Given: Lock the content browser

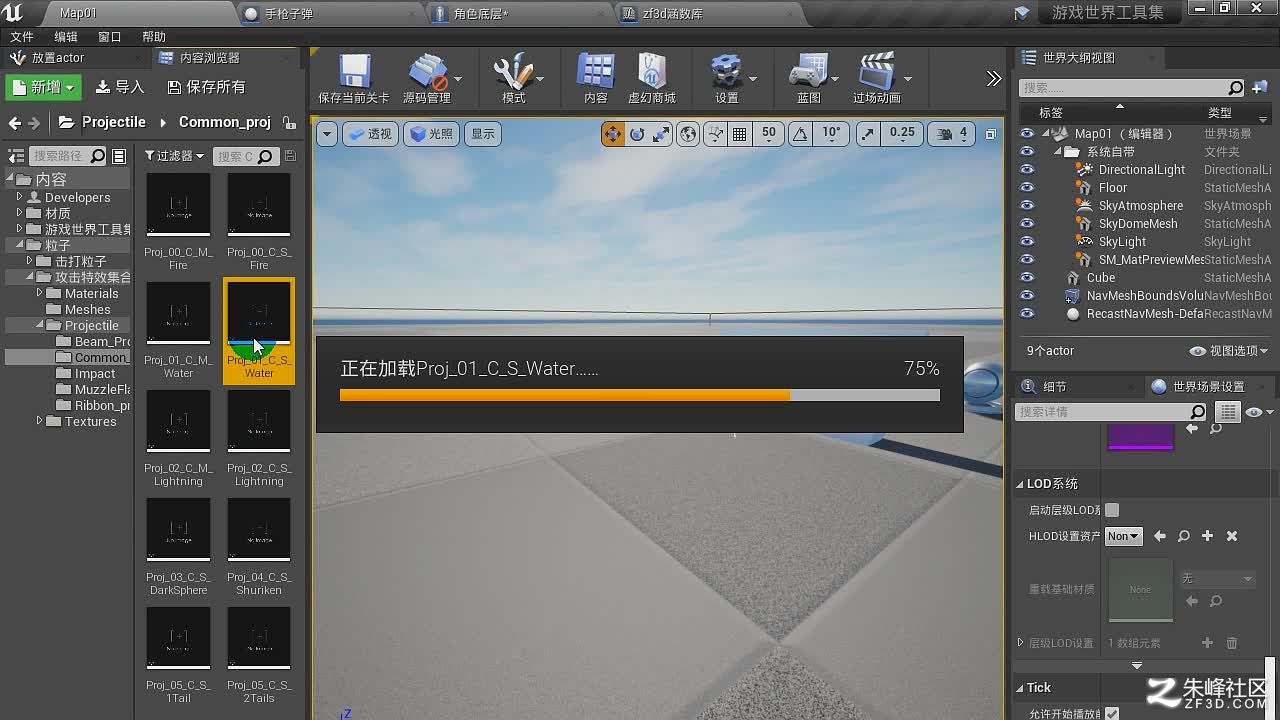Looking at the screenshot, I should pos(289,122).
